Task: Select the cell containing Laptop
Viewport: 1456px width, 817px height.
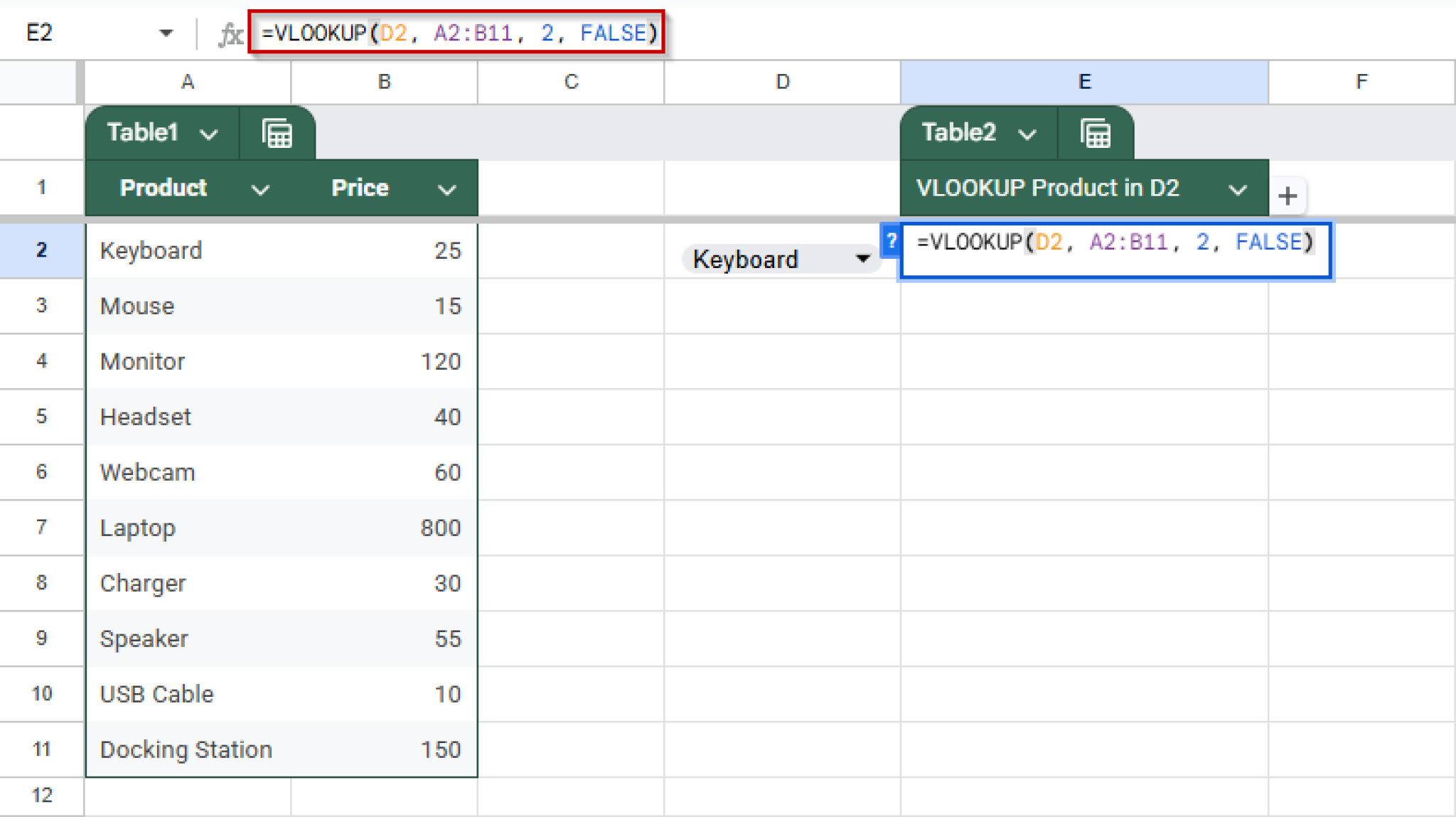Action: 187,528
